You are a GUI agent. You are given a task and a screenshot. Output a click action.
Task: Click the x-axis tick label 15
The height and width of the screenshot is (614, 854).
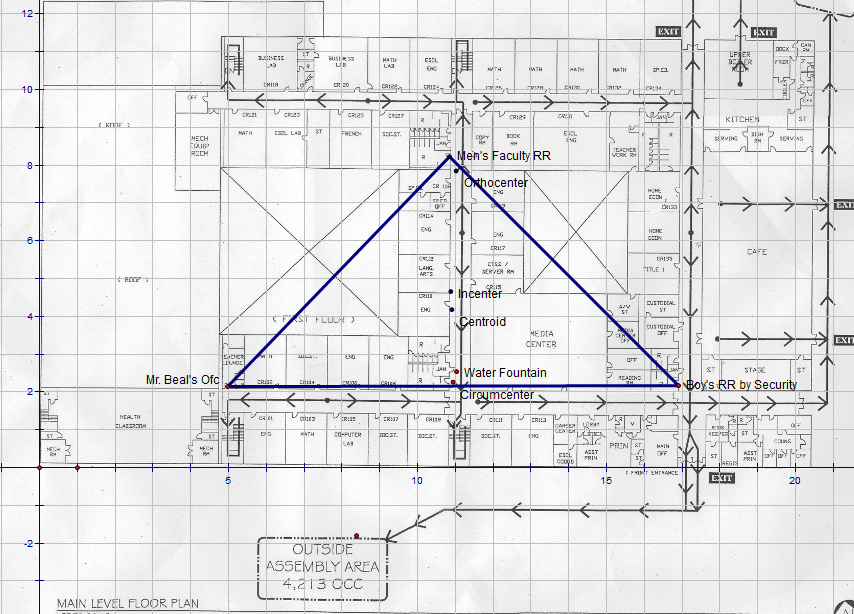tap(606, 481)
